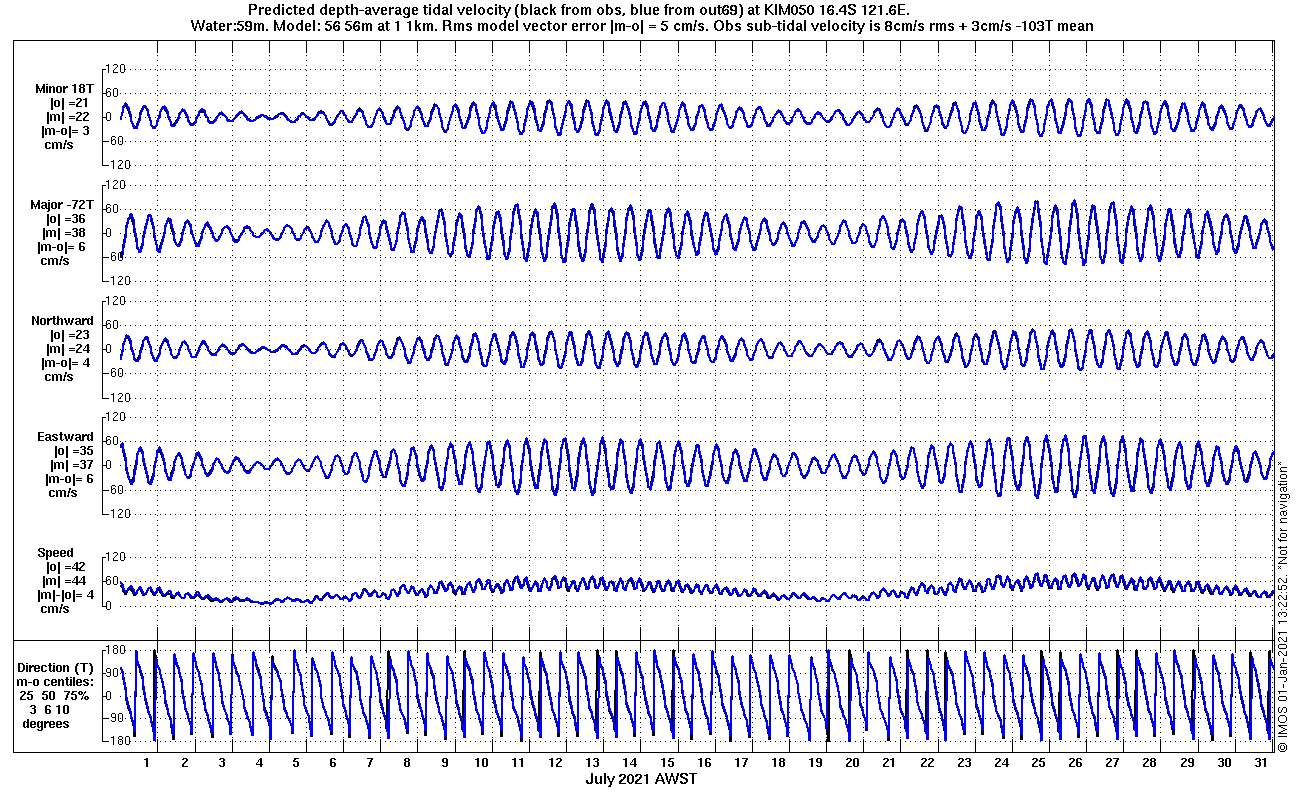The height and width of the screenshot is (800, 1300).
Task: Click day '23' on the date axis
Action: click(x=964, y=762)
